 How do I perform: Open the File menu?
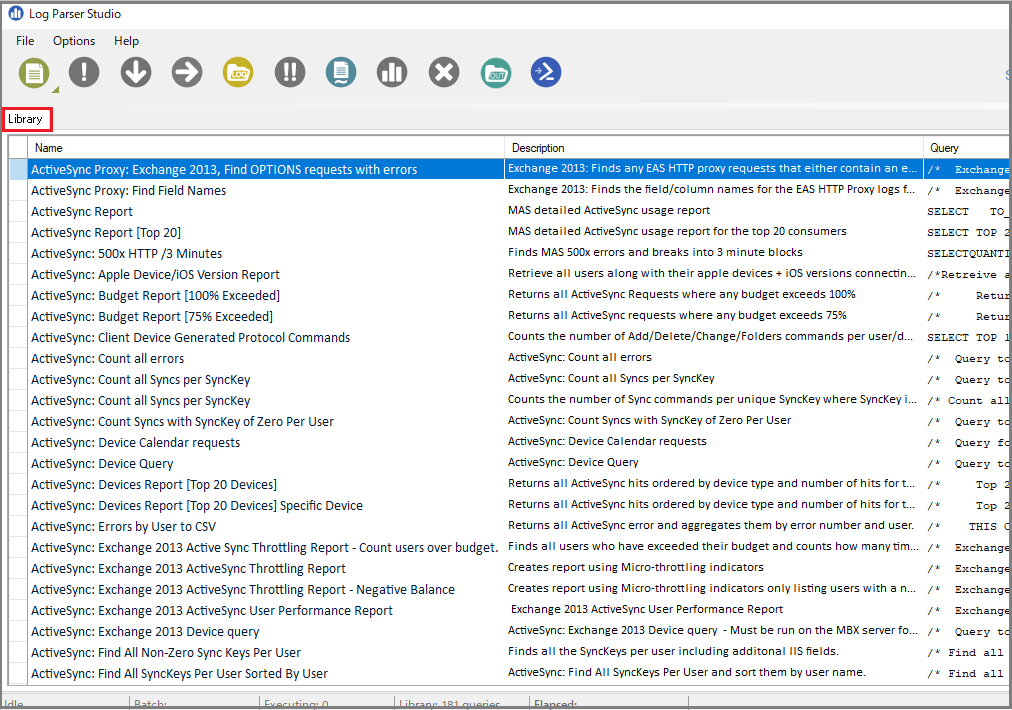[25, 41]
